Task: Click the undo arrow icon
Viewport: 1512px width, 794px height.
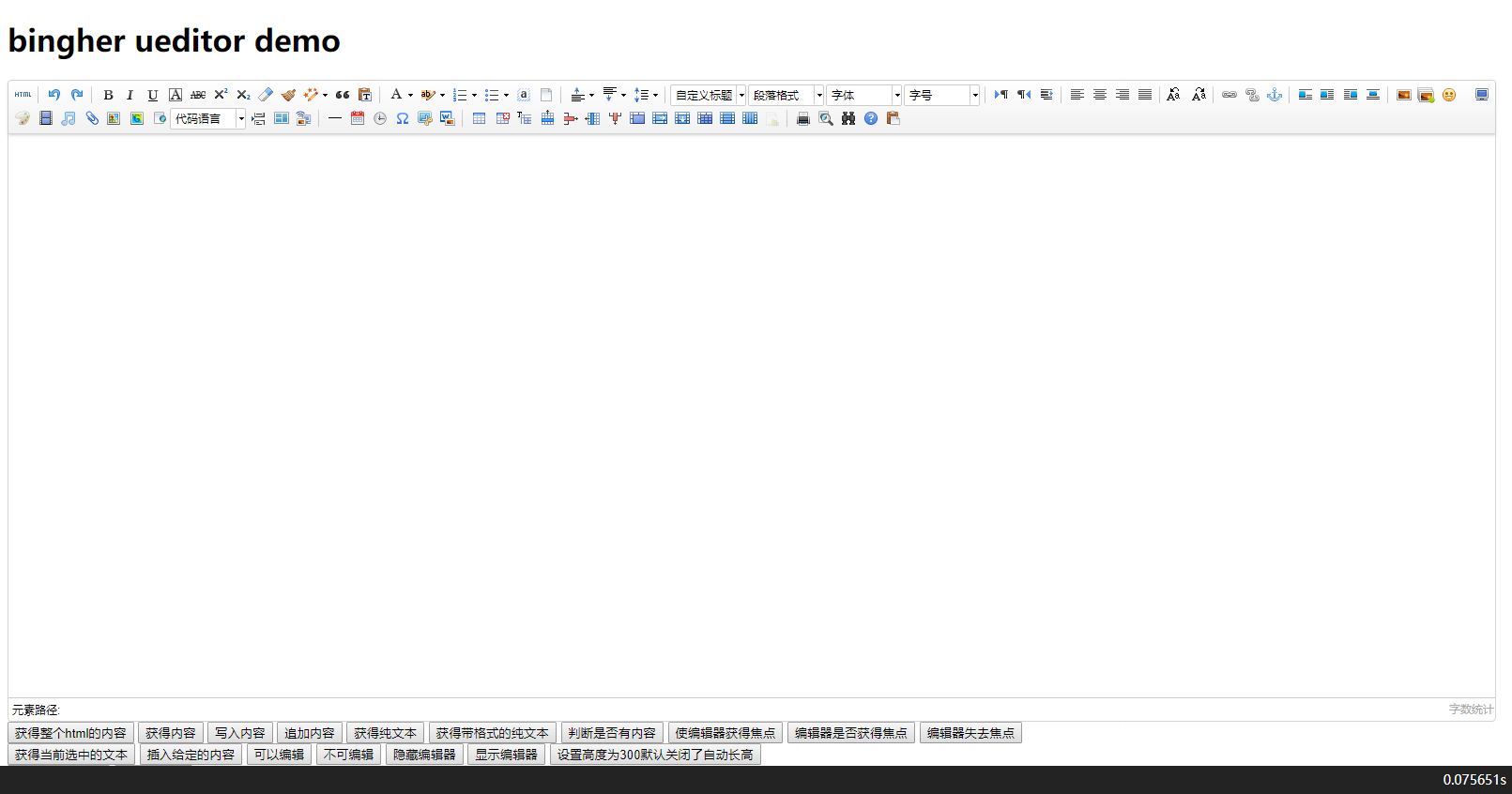Action: coord(54,95)
